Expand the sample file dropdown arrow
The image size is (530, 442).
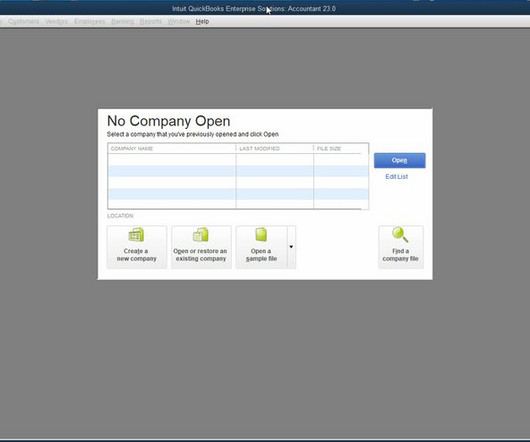pos(291,247)
